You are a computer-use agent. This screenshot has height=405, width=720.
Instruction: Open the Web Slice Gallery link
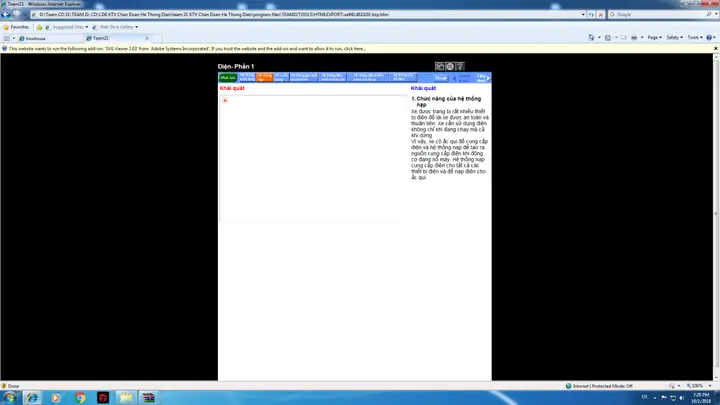tap(115, 27)
